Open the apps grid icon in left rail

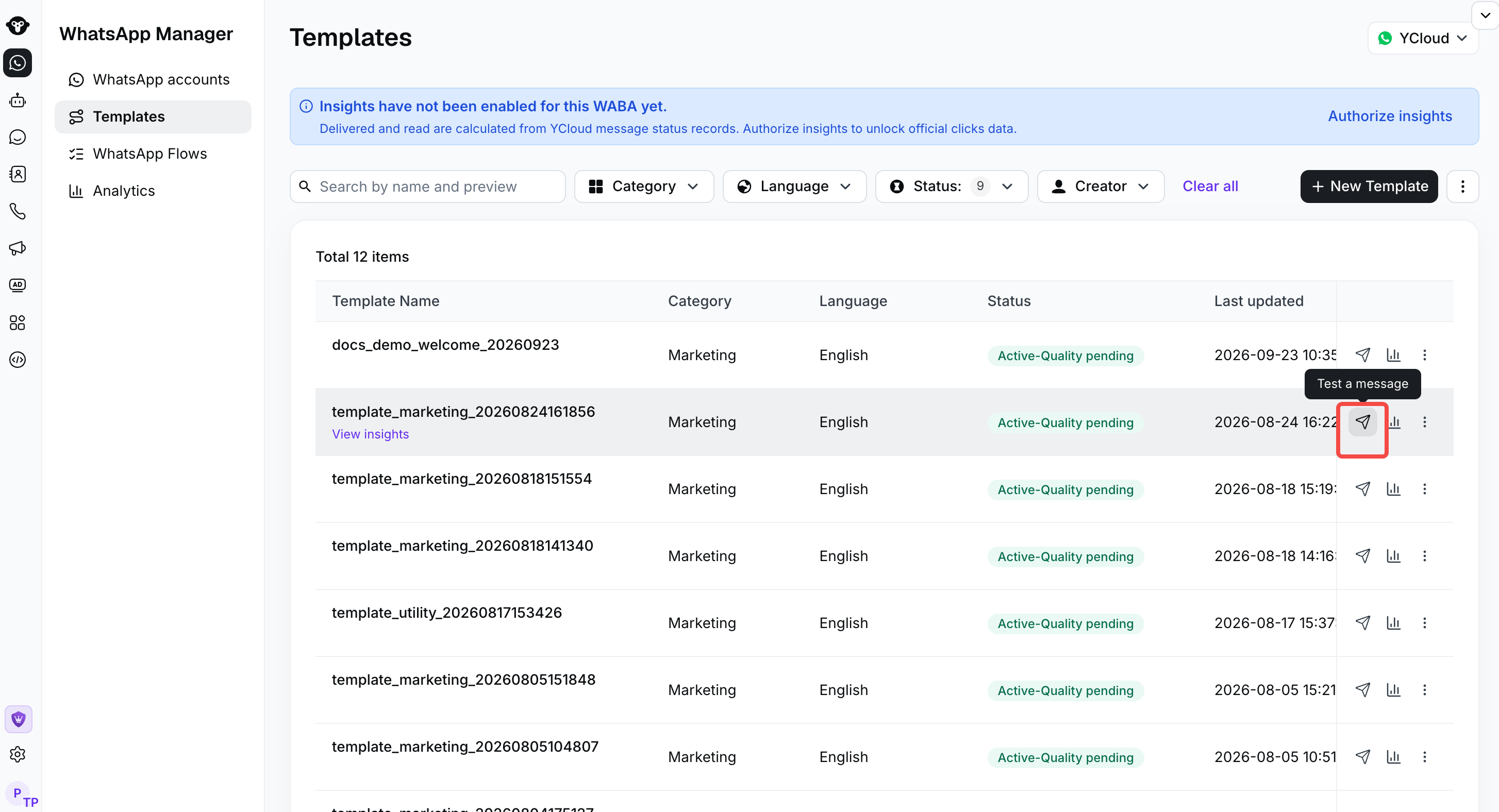18,322
